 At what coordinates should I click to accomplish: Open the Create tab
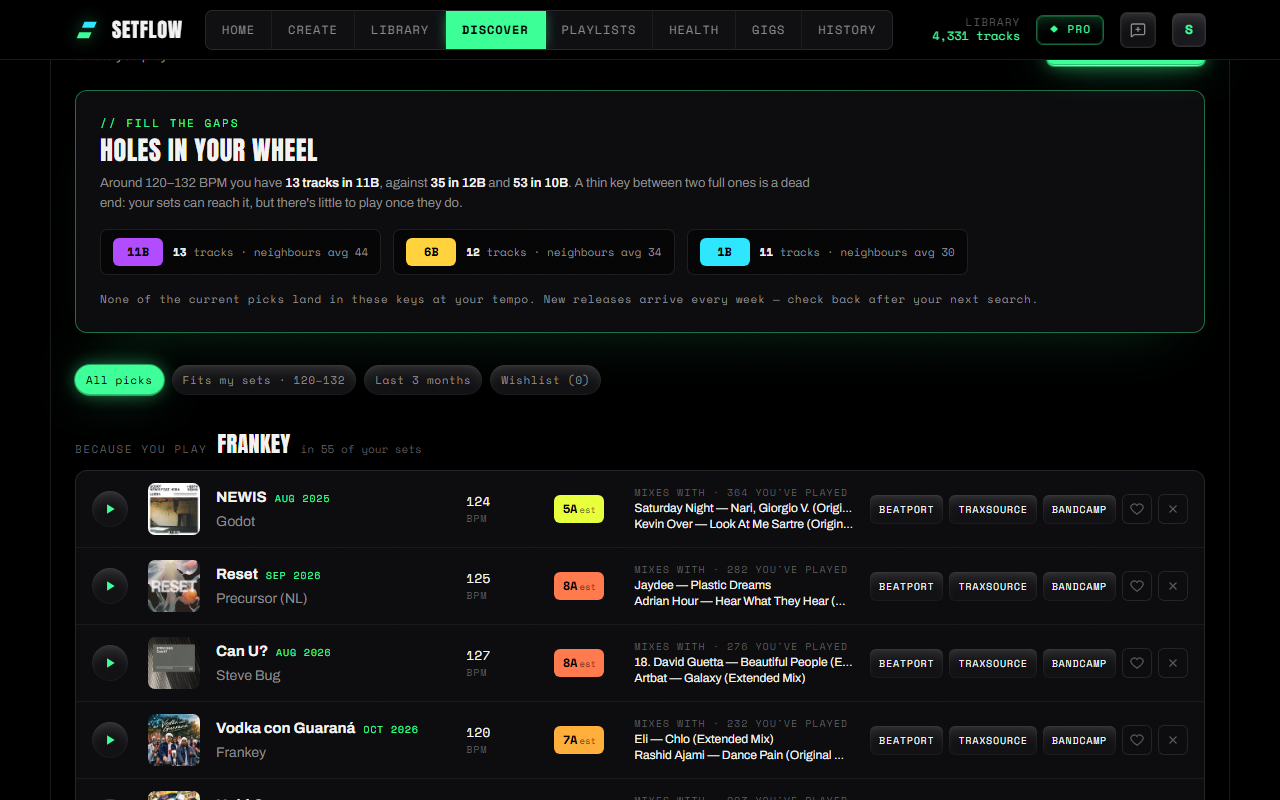(x=313, y=30)
